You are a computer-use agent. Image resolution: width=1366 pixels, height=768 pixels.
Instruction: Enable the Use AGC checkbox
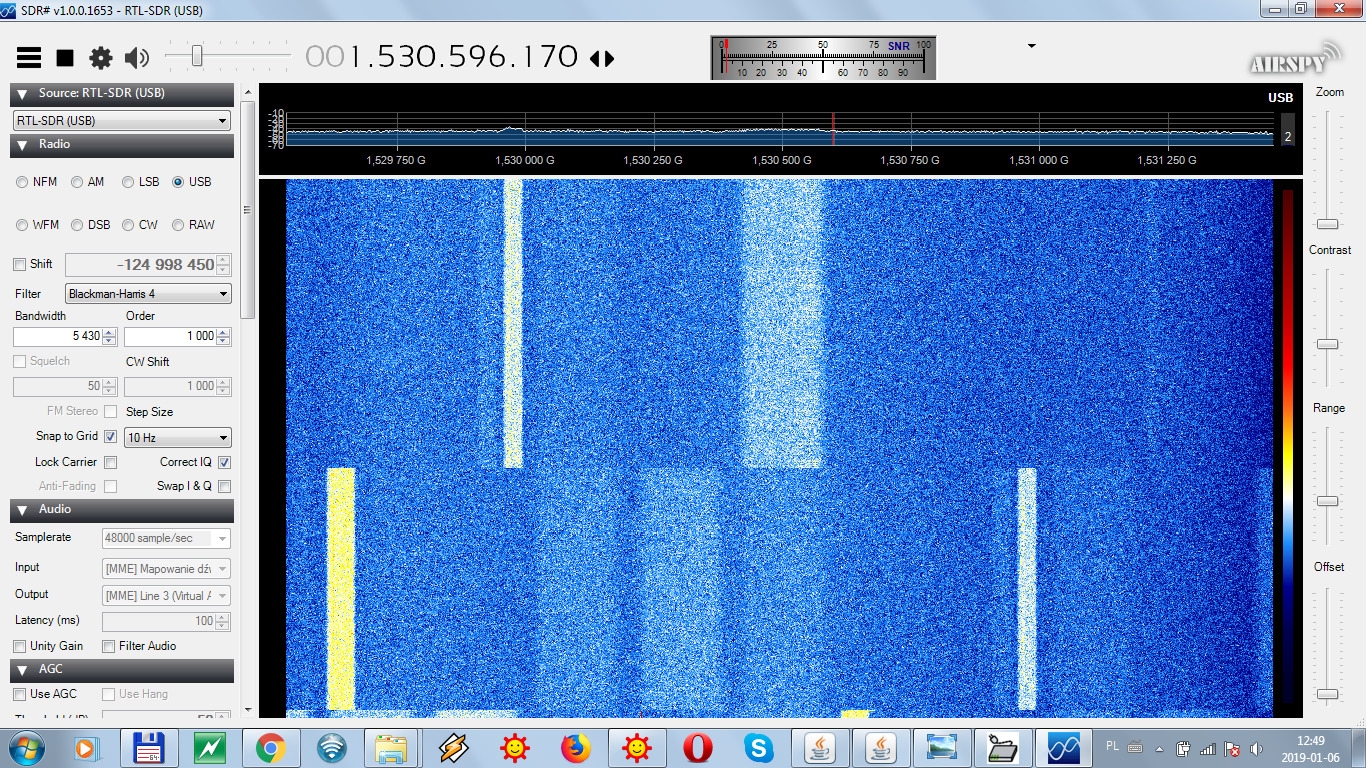pos(20,694)
